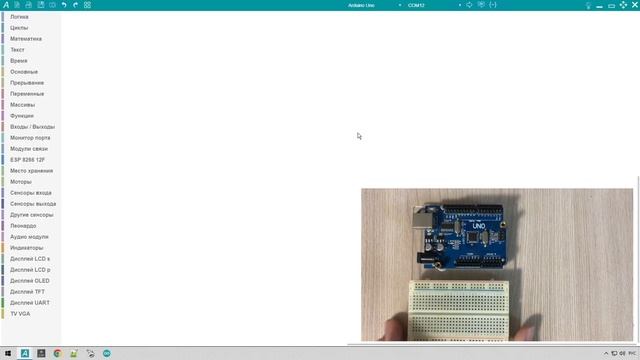Open the Время category
Image resolution: width=640 pixels, height=360 pixels.
[x=18, y=61]
